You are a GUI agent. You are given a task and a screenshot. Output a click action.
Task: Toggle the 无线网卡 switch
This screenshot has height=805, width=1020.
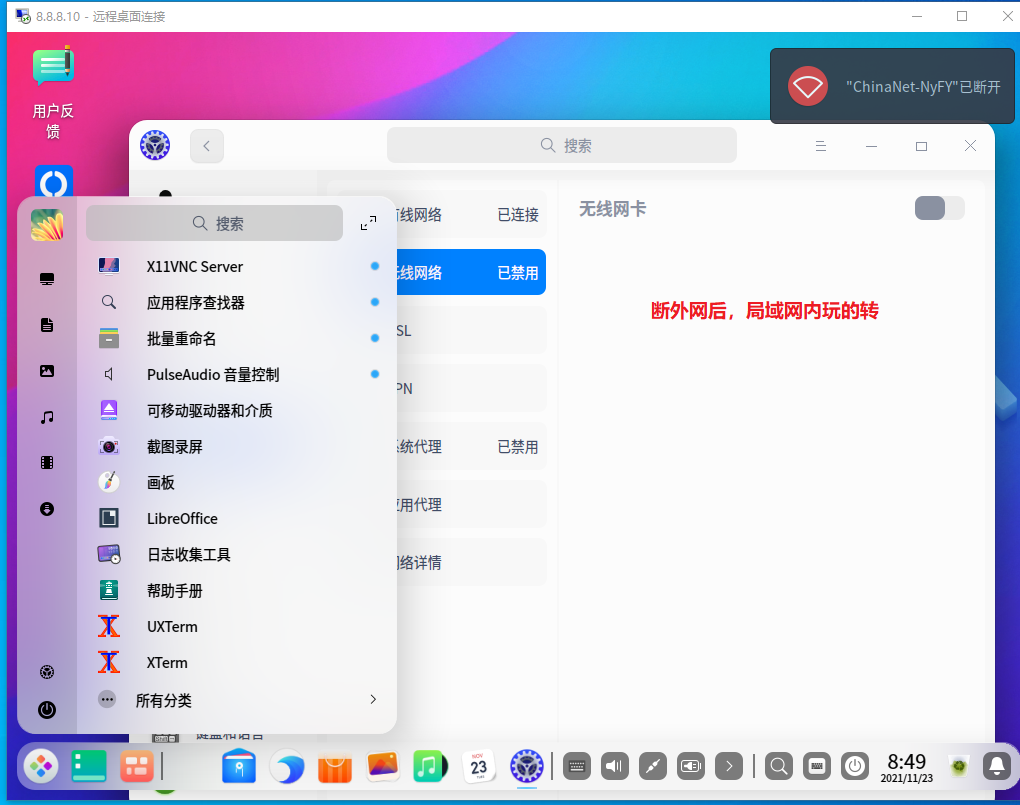click(x=939, y=208)
